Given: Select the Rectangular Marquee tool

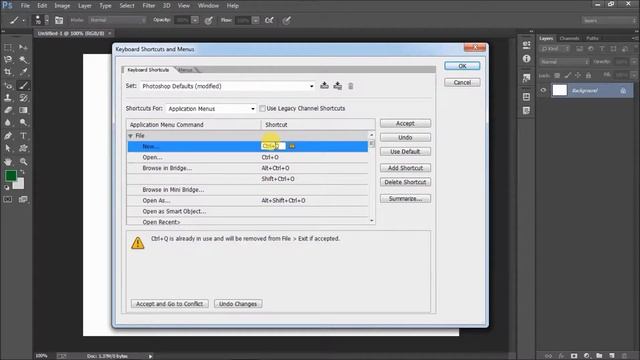Looking at the screenshot, I should coord(8,47).
